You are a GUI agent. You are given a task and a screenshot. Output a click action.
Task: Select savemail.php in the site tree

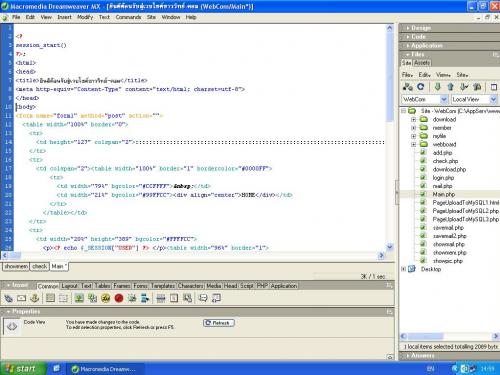tap(448, 228)
